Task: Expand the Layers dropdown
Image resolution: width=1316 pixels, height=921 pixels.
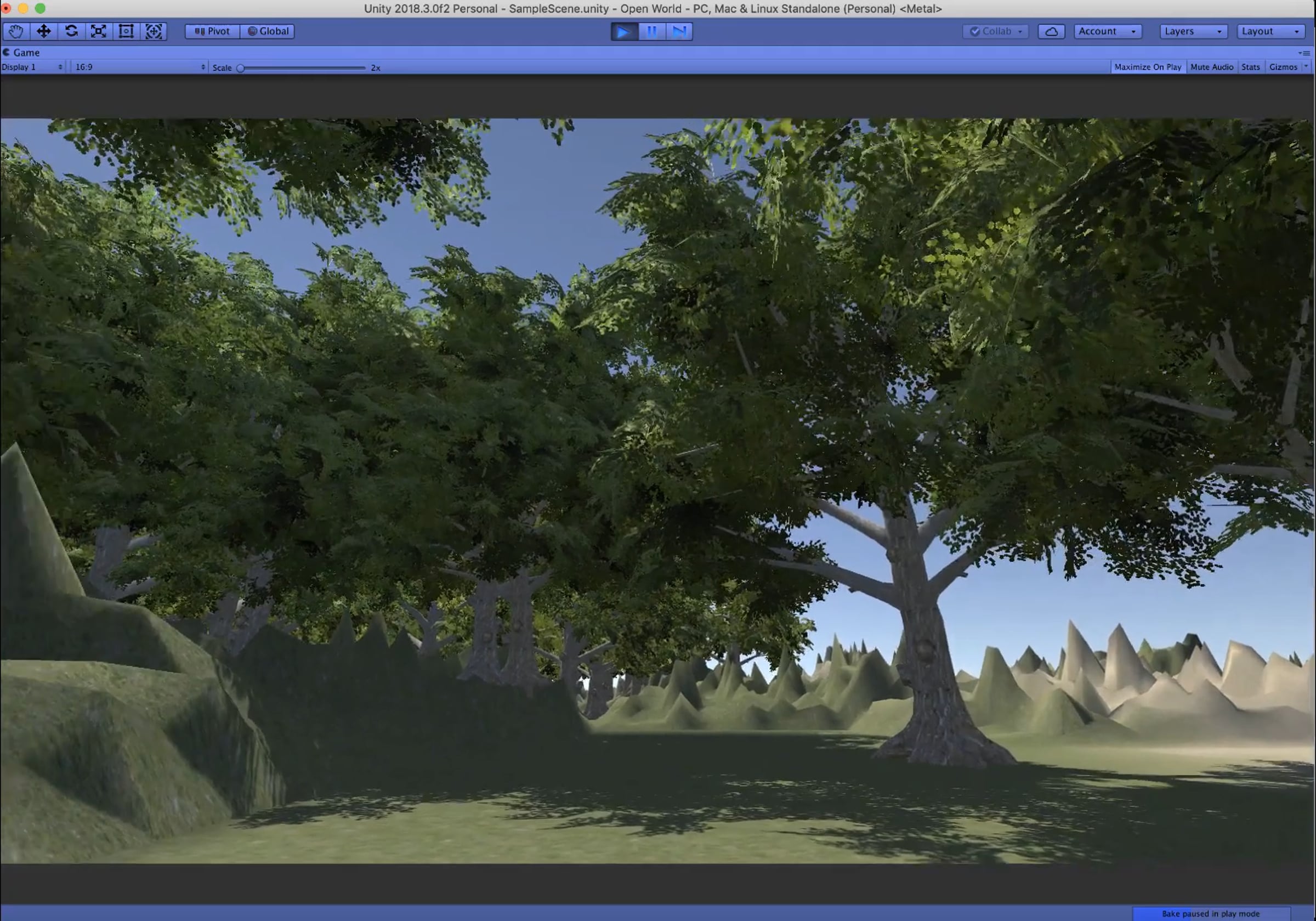Action: [x=1193, y=31]
